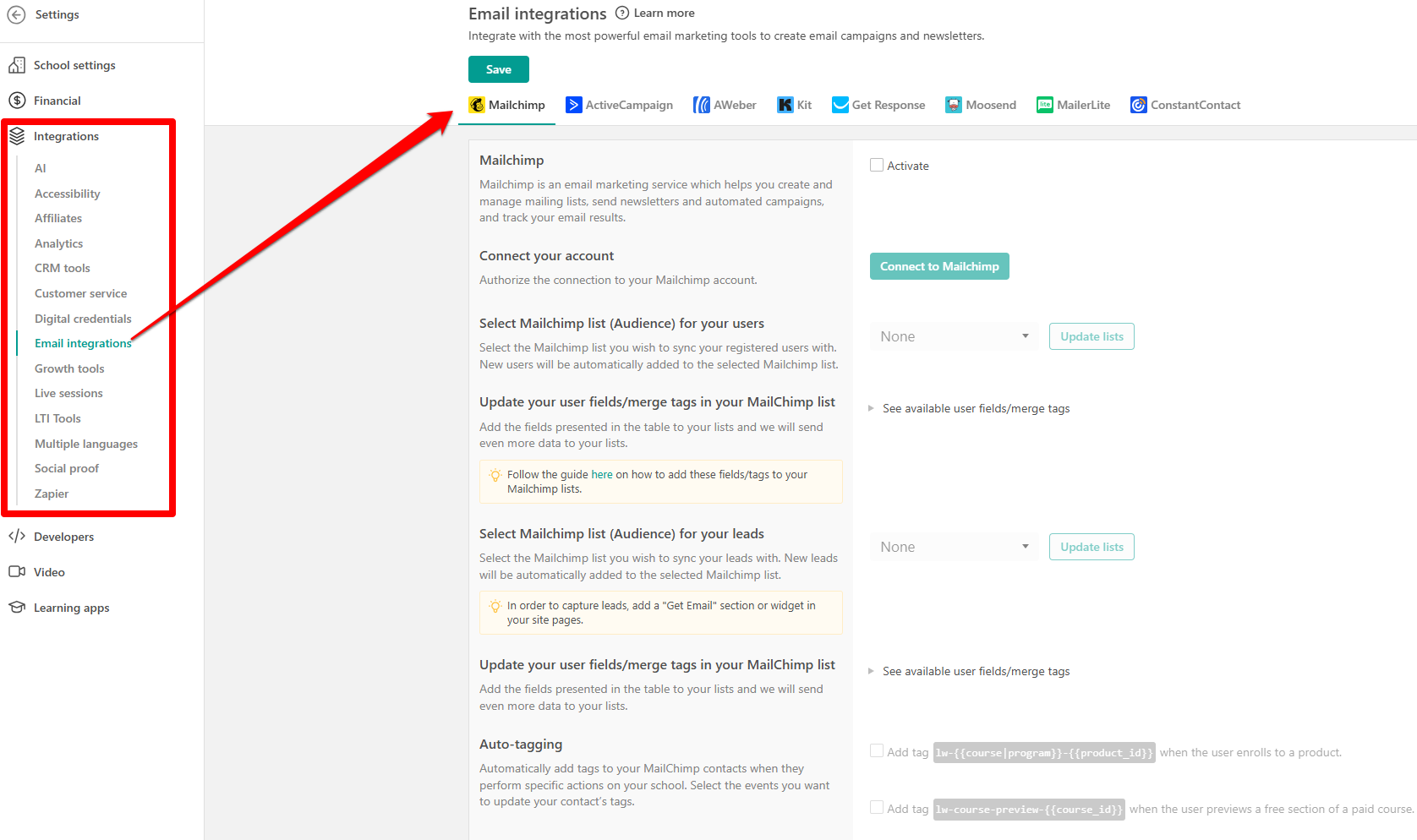Open the users Audience list dropdown
Screen dimensions: 1417x840
click(954, 336)
